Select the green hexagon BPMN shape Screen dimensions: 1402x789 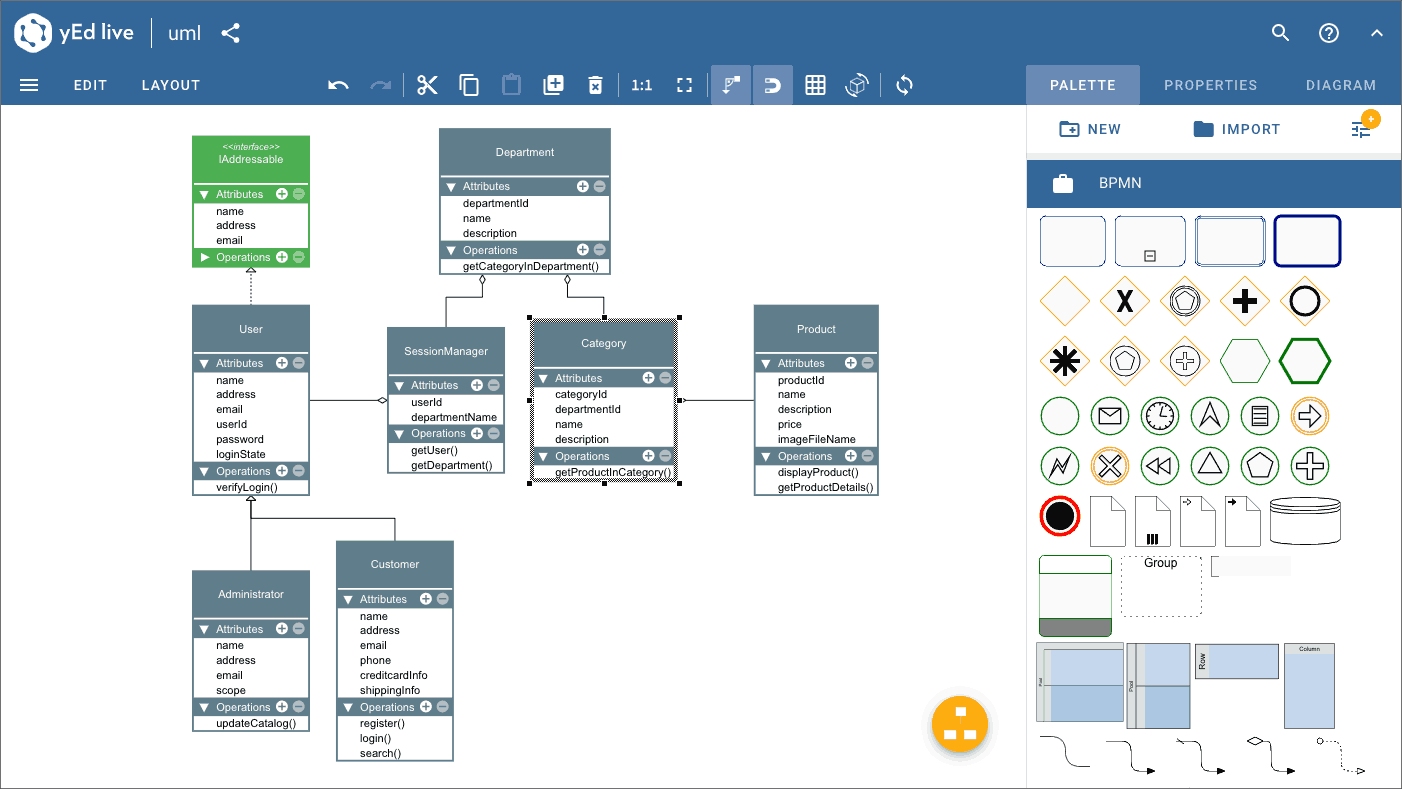pyautogui.click(x=1305, y=360)
